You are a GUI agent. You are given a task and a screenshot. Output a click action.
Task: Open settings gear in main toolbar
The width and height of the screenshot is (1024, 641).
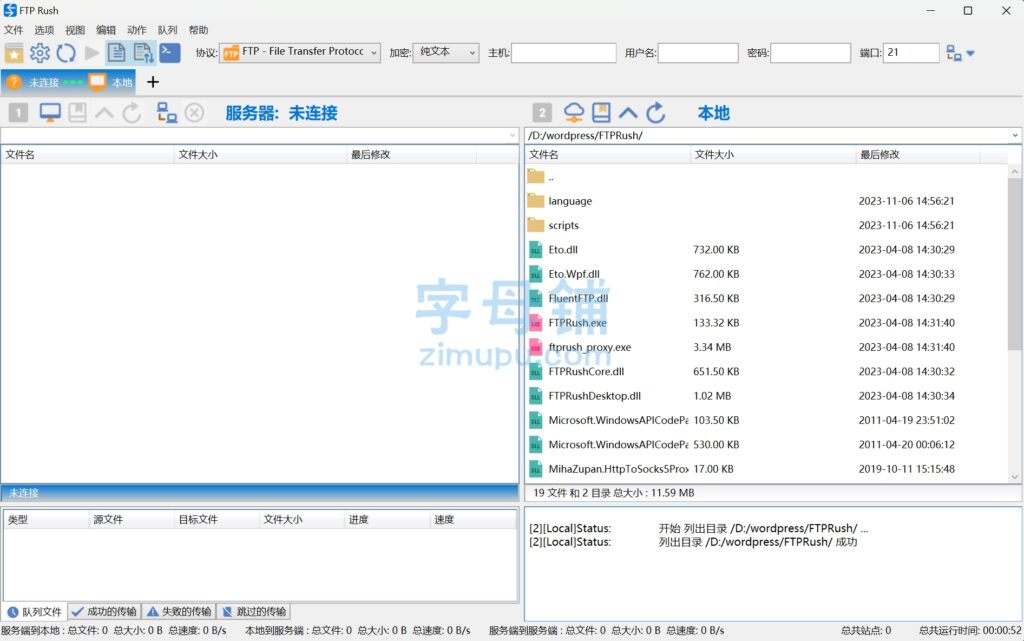pyautogui.click(x=40, y=53)
